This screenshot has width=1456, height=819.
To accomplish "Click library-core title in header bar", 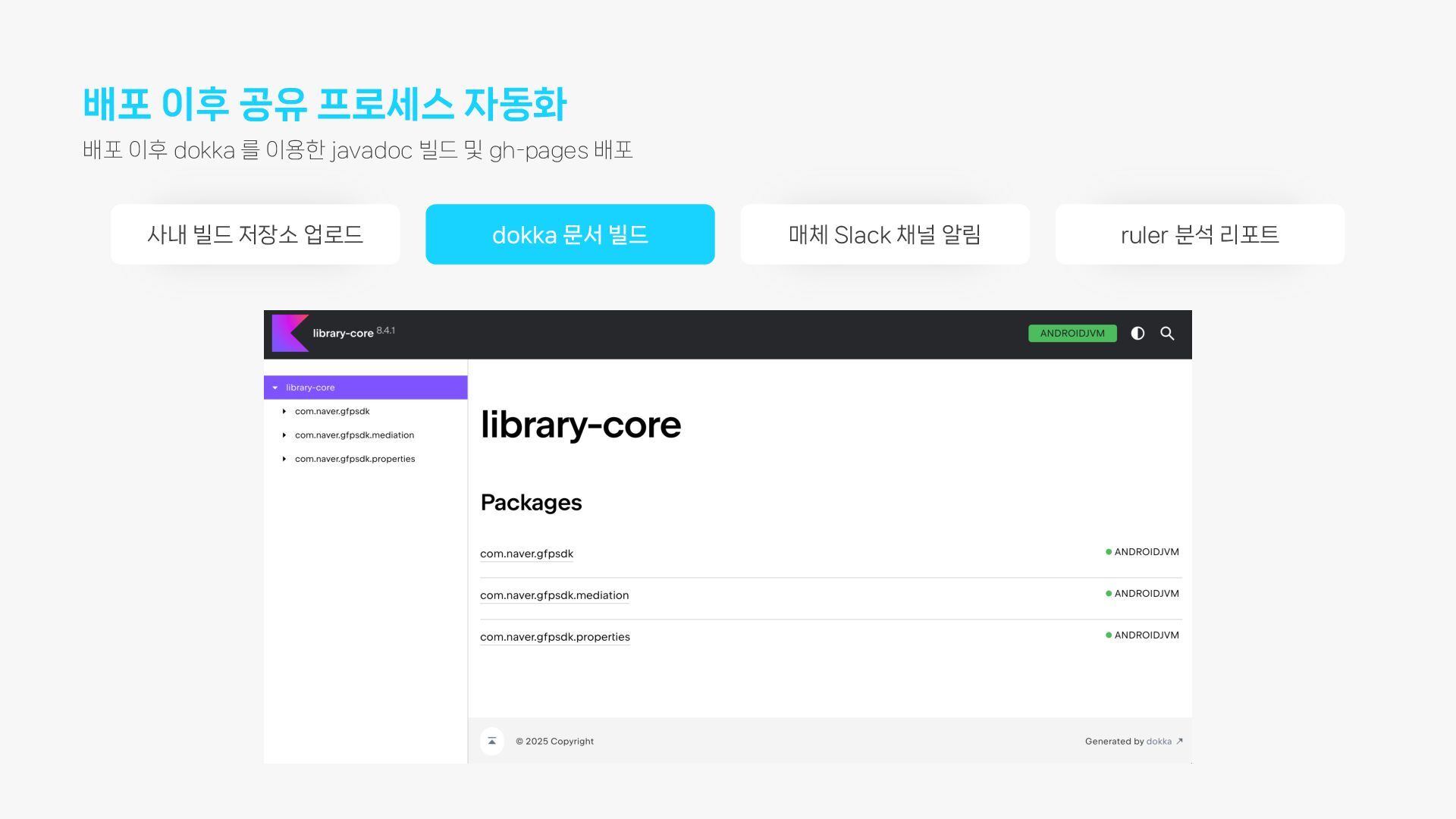I will tap(343, 334).
